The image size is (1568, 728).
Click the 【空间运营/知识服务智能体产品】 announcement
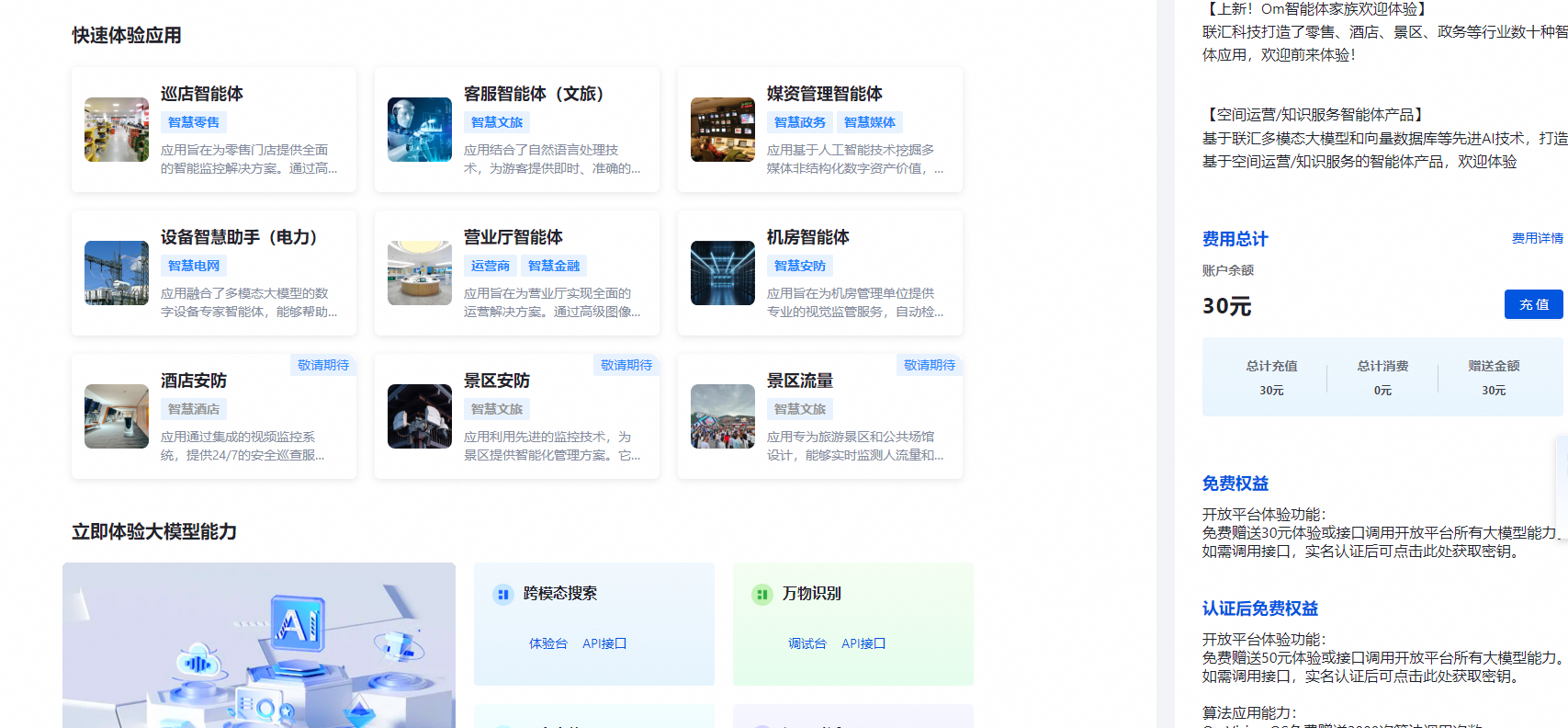pos(1315,115)
